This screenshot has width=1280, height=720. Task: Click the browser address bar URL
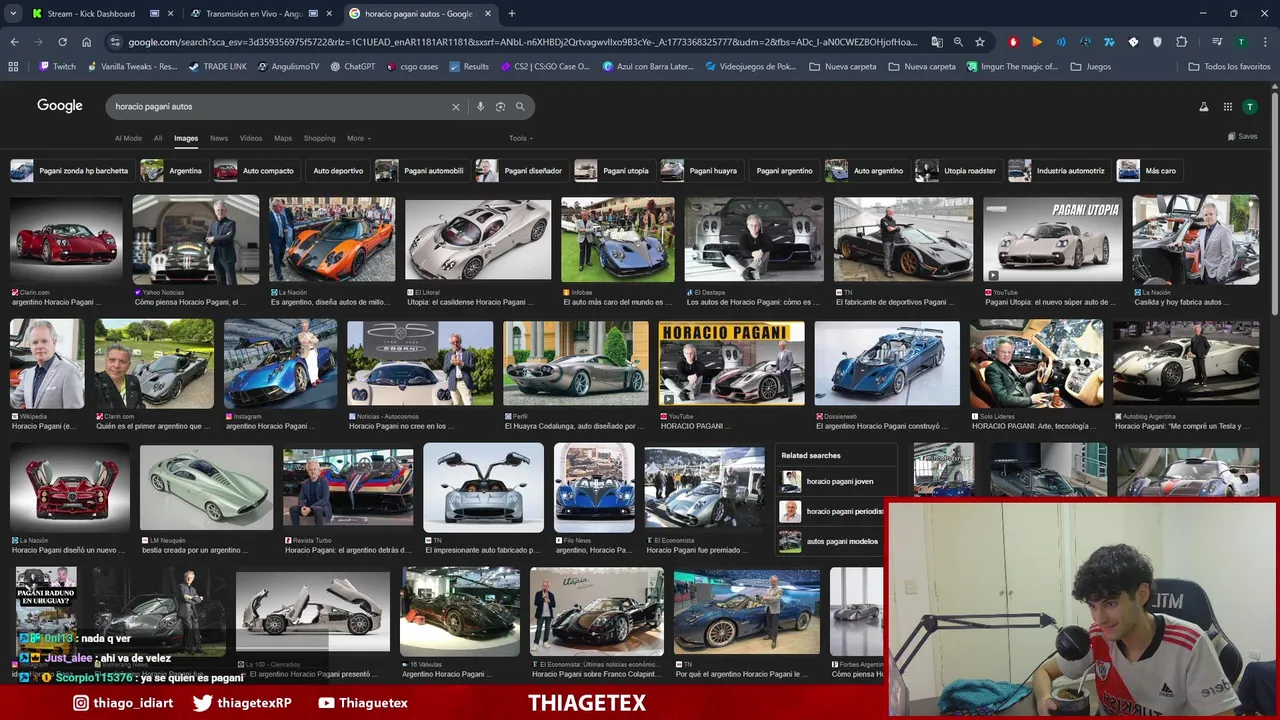click(523, 42)
